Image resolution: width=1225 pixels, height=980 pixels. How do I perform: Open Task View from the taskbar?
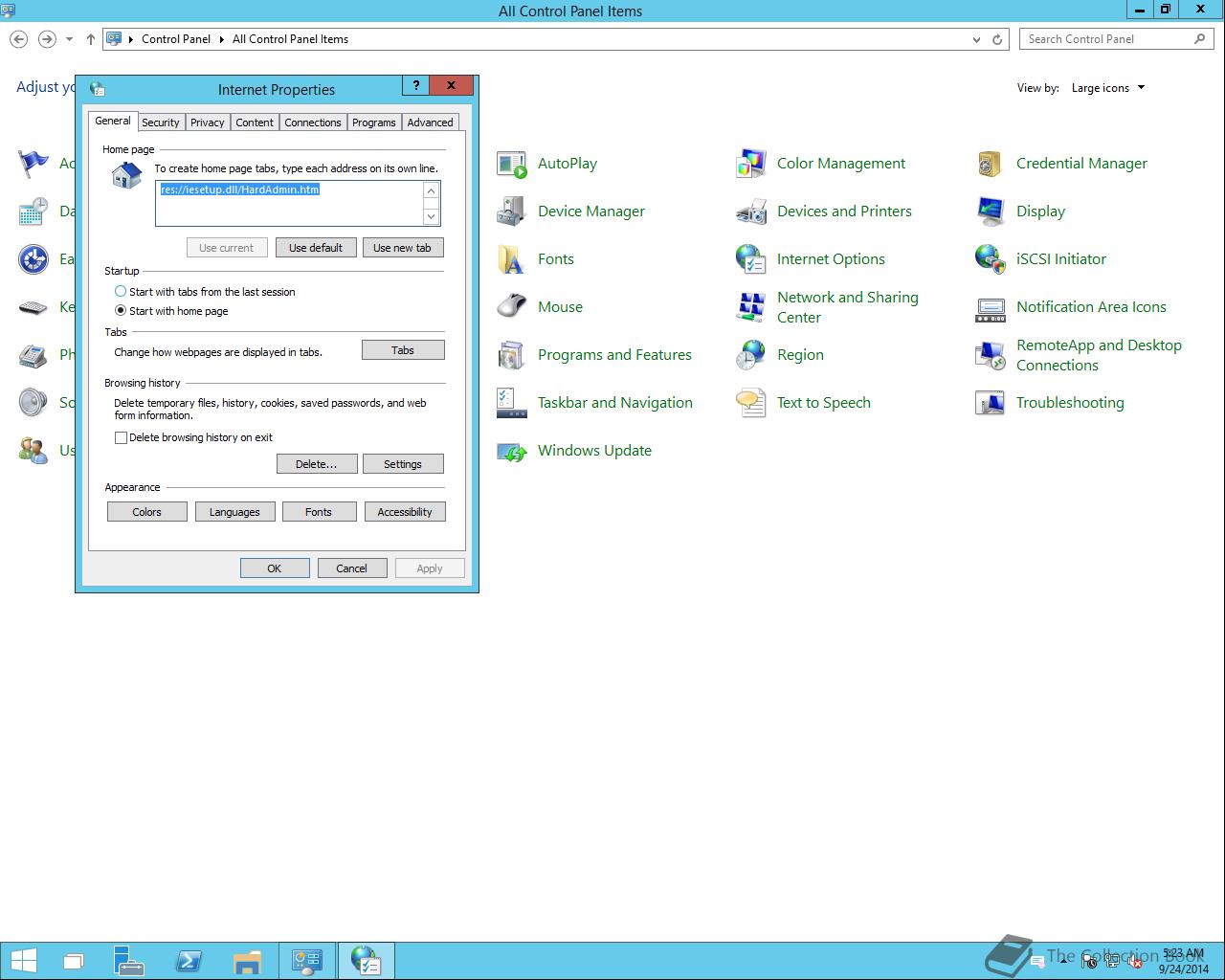click(74, 961)
